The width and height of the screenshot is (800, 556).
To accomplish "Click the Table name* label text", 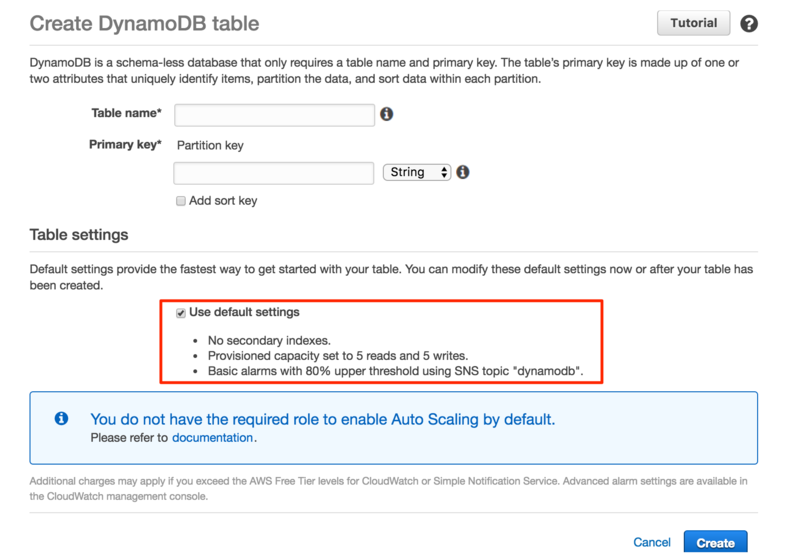I will (x=126, y=113).
